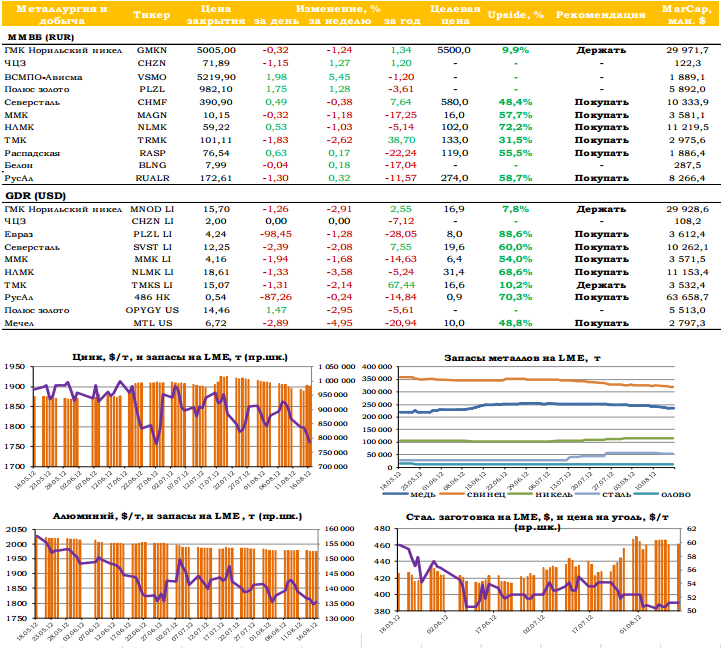
Task: Click Держать recommendation for GMKN
Action: point(601,50)
